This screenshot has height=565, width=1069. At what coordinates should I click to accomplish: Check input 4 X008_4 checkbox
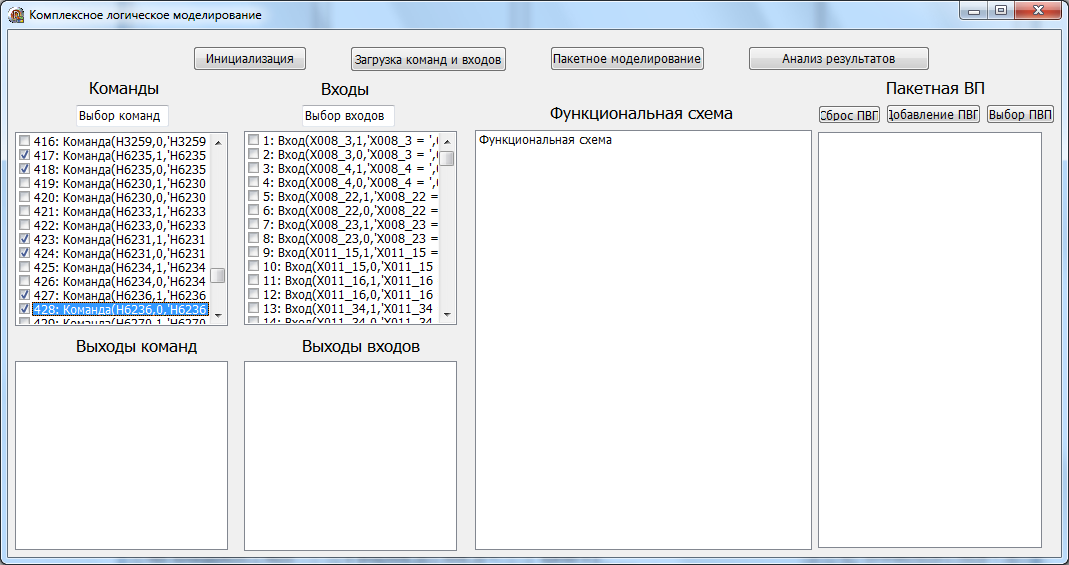tap(254, 181)
